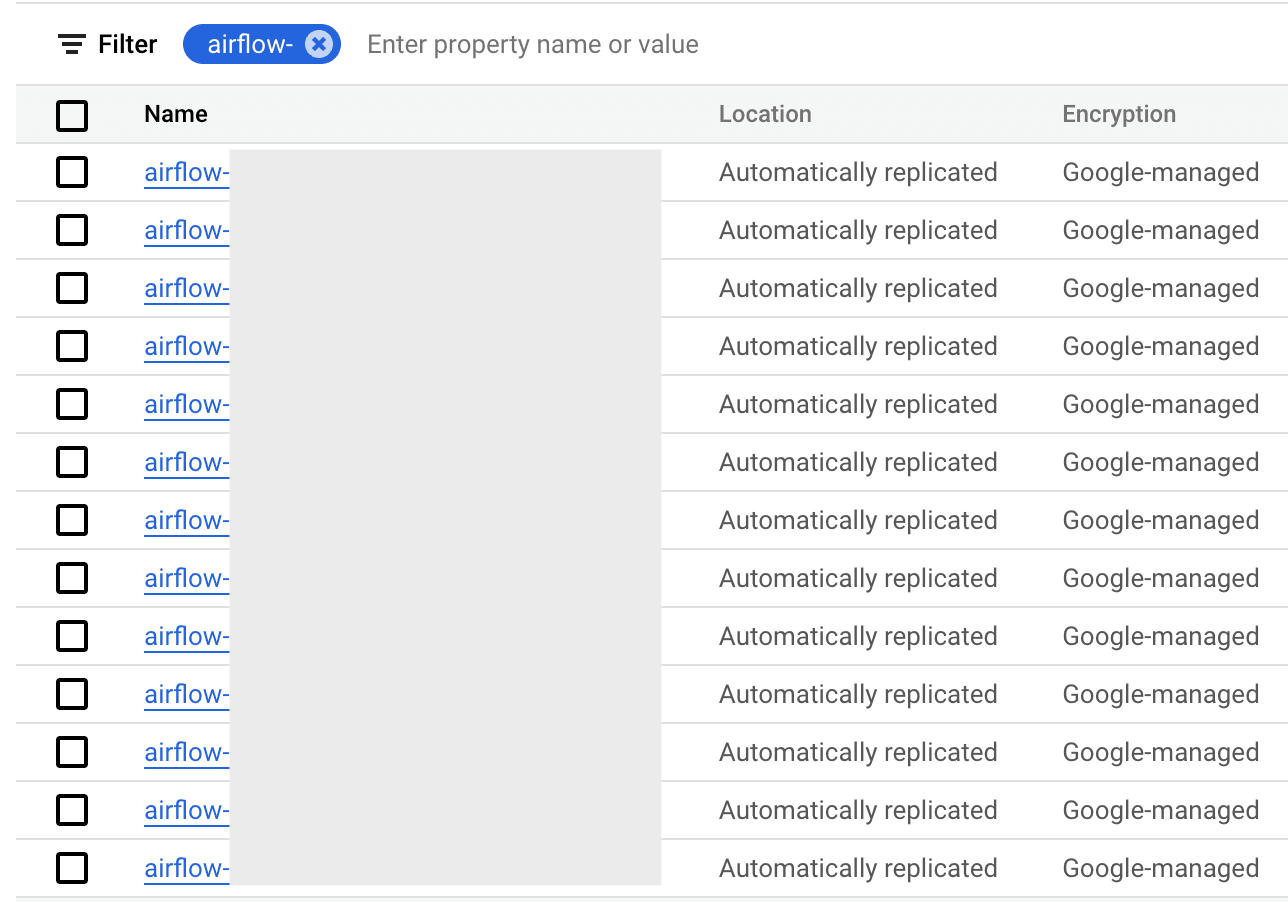The height and width of the screenshot is (902, 1288).
Task: Sort by the Name column header
Action: pyautogui.click(x=176, y=114)
